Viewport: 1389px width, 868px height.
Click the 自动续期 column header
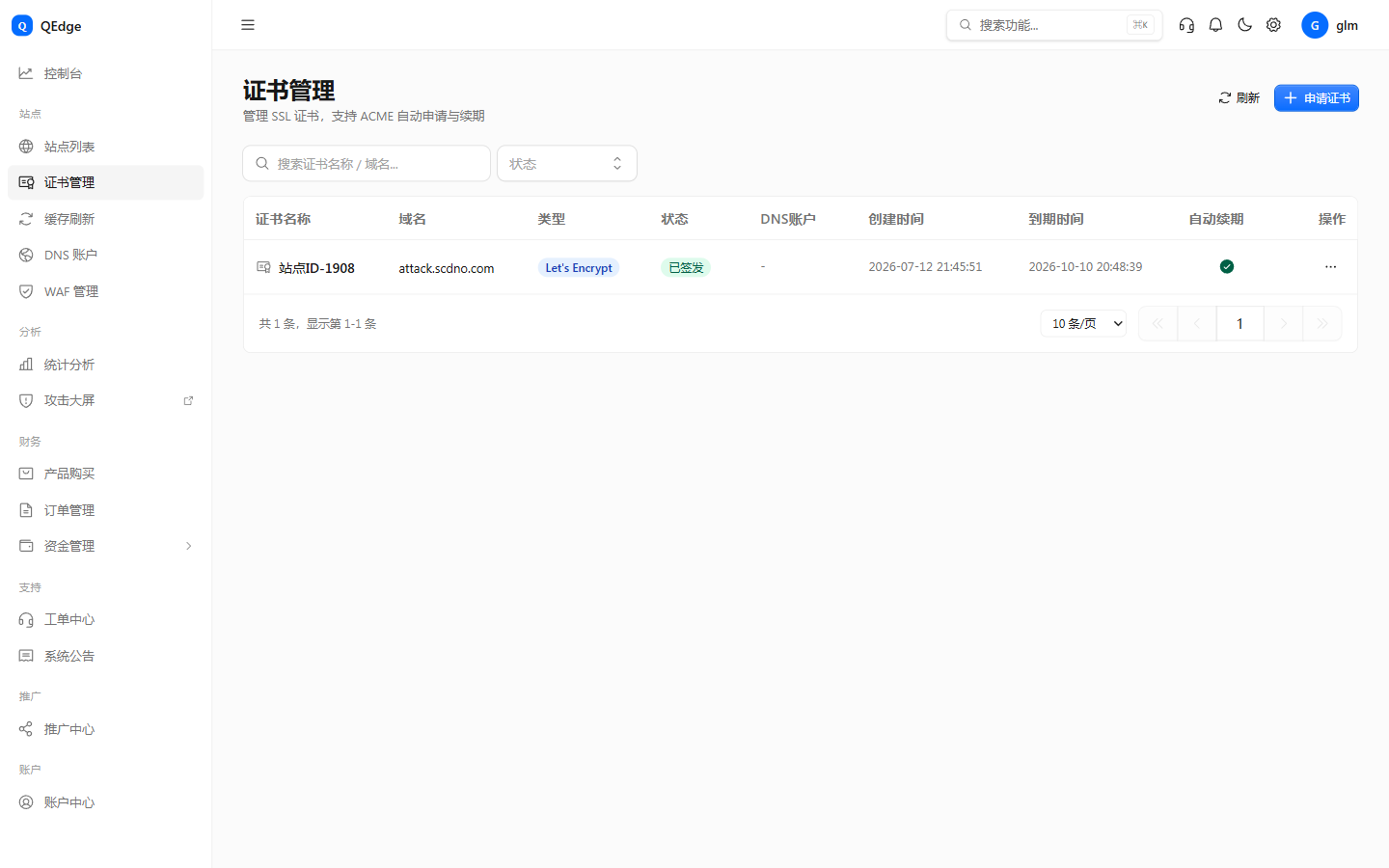[x=1216, y=219]
